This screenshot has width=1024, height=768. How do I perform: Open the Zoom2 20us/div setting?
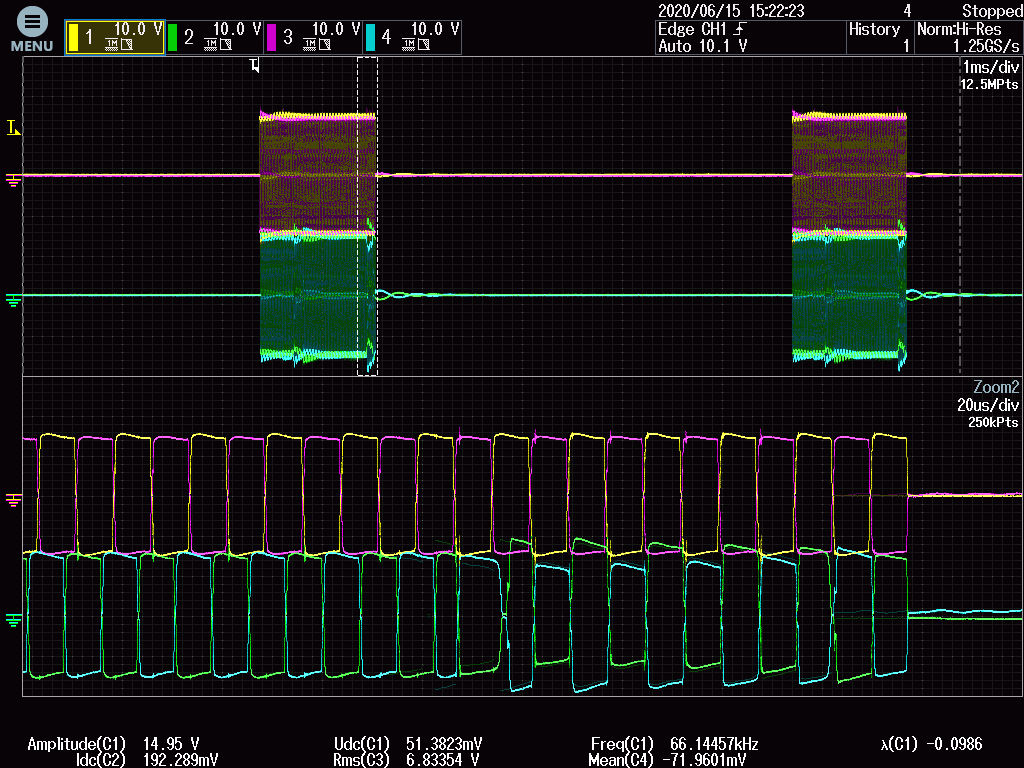point(986,405)
